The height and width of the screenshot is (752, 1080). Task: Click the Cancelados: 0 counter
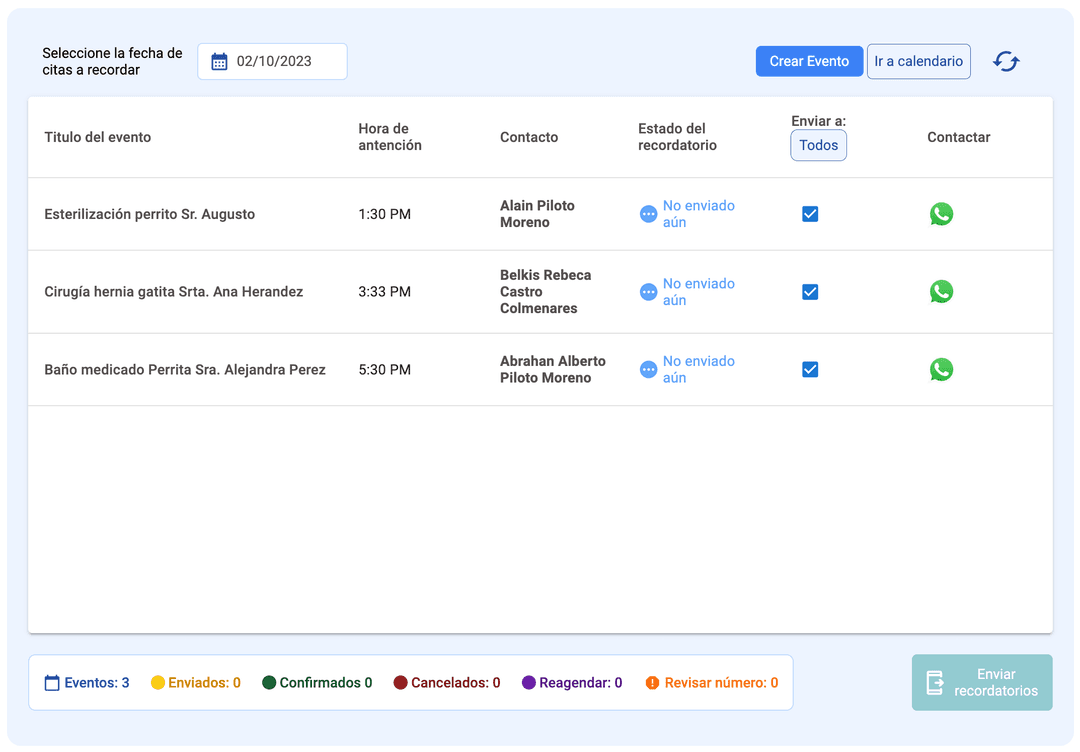pyautogui.click(x=447, y=682)
